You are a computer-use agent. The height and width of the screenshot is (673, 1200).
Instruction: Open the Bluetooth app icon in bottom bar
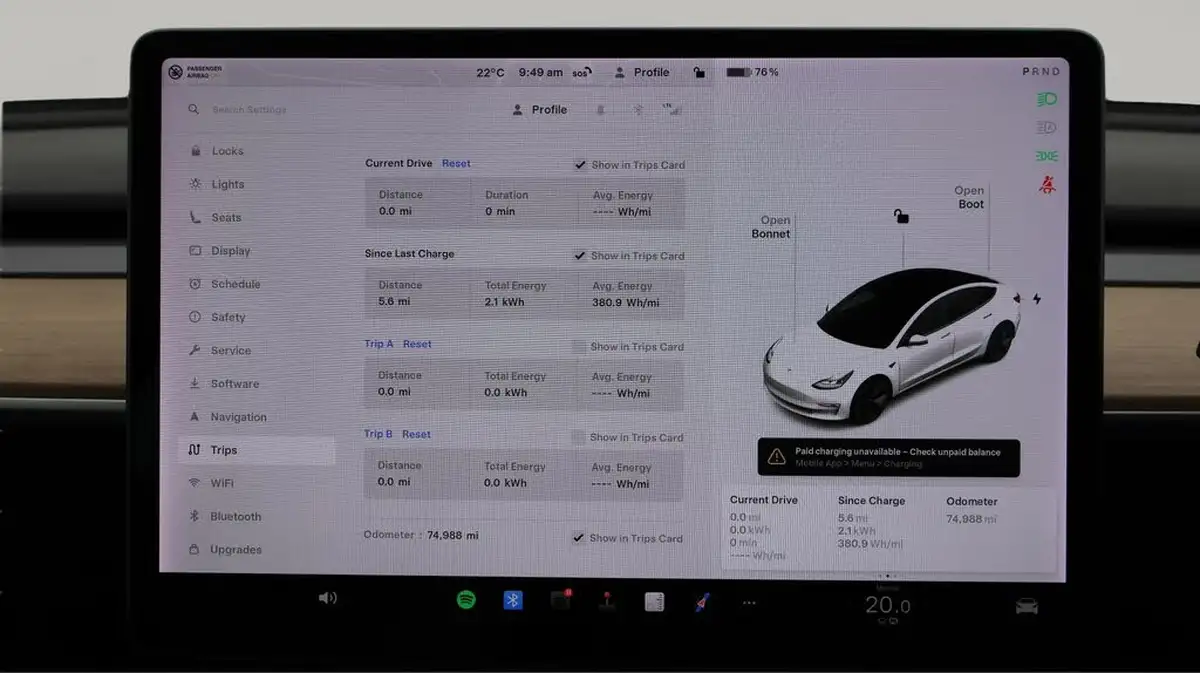pyautogui.click(x=513, y=600)
